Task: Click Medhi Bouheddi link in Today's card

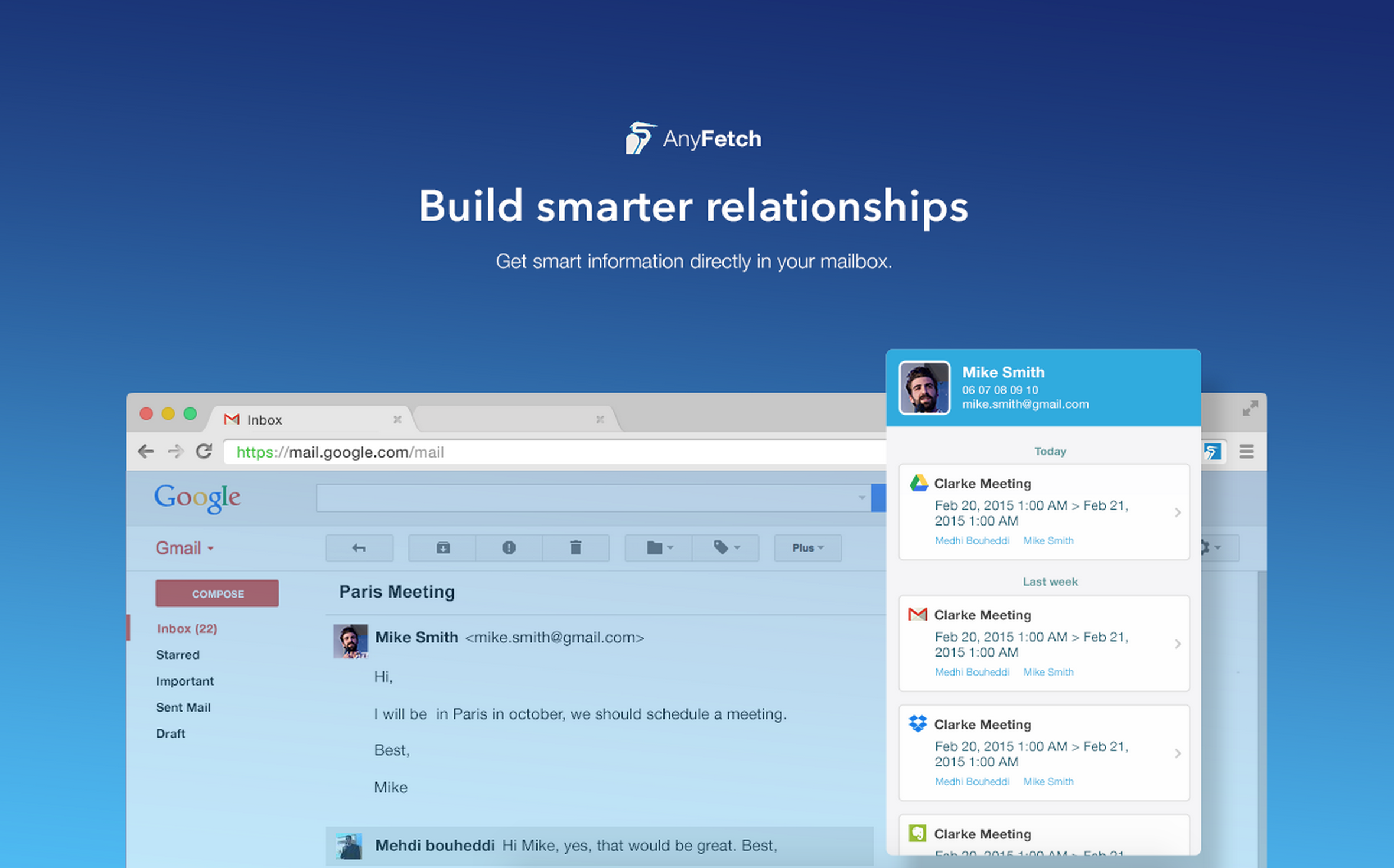Action: pyautogui.click(x=972, y=540)
